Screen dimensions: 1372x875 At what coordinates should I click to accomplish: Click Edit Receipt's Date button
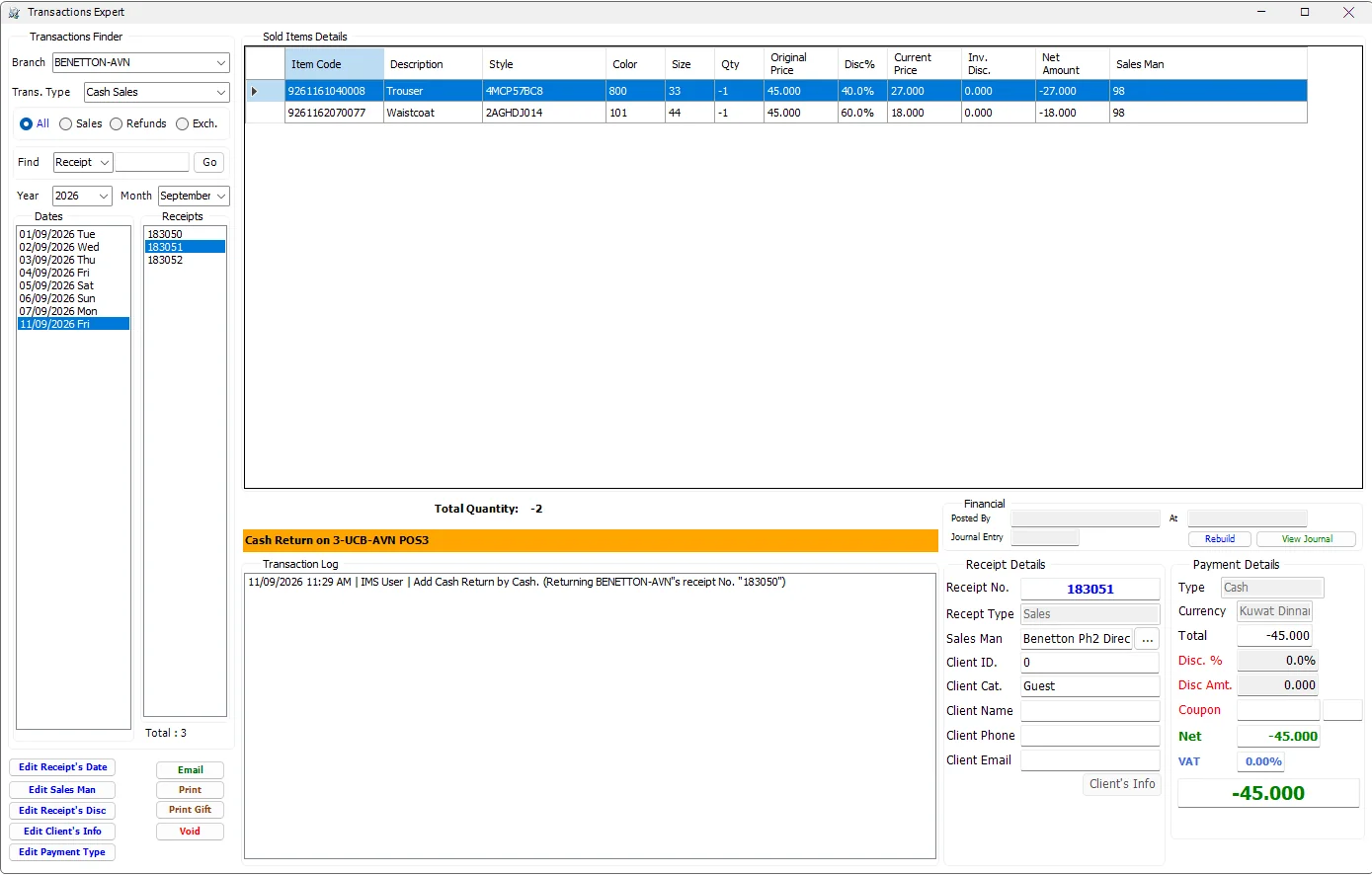(62, 767)
